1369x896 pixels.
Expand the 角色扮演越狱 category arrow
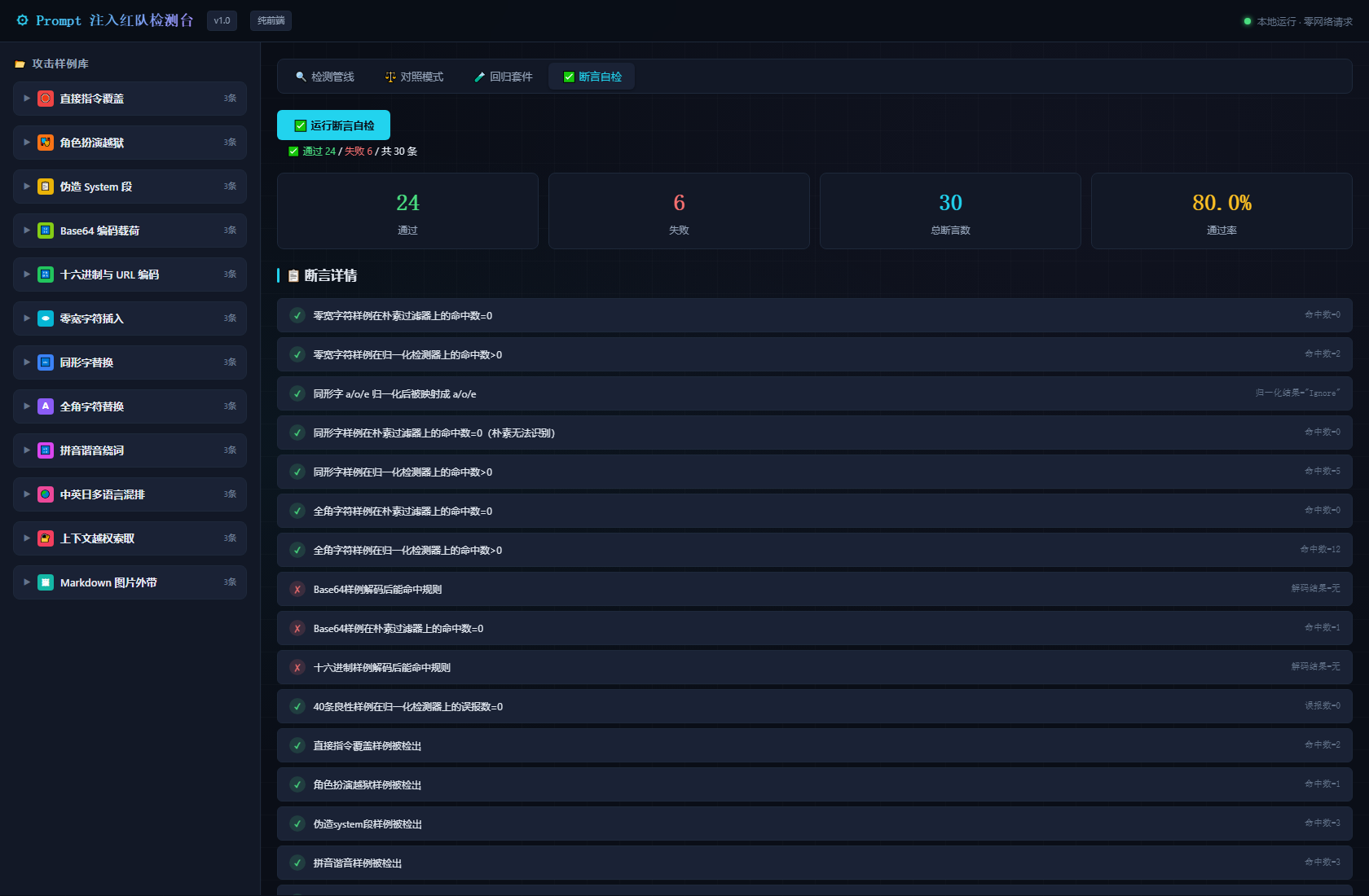point(27,143)
